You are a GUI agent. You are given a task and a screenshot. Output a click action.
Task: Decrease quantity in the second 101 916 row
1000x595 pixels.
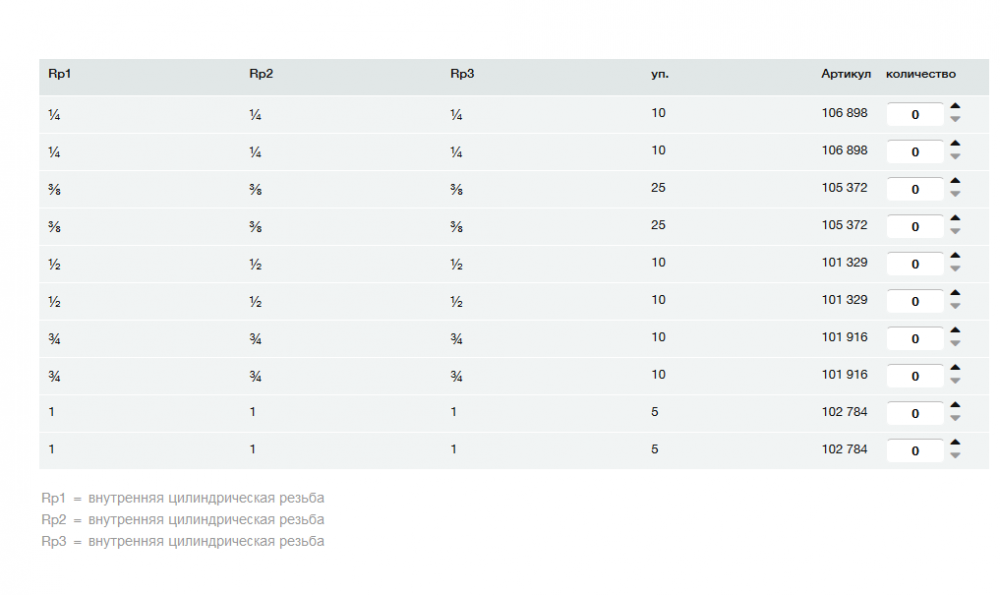point(955,382)
